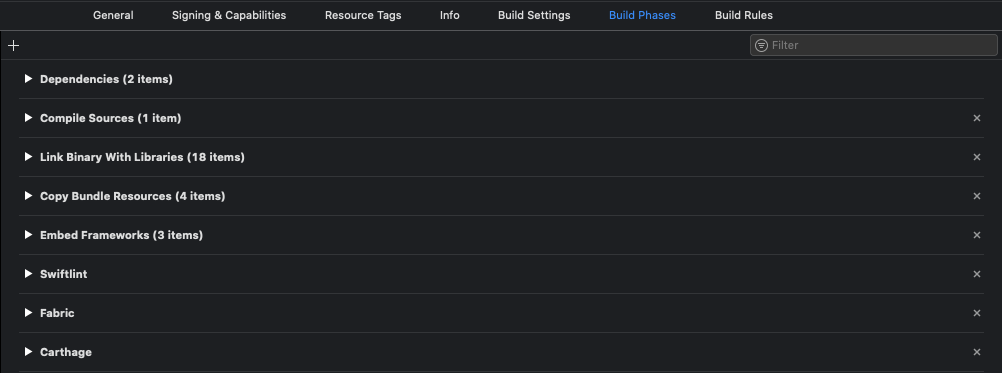
Task: Delete the Carthage run script phase
Action: [976, 352]
